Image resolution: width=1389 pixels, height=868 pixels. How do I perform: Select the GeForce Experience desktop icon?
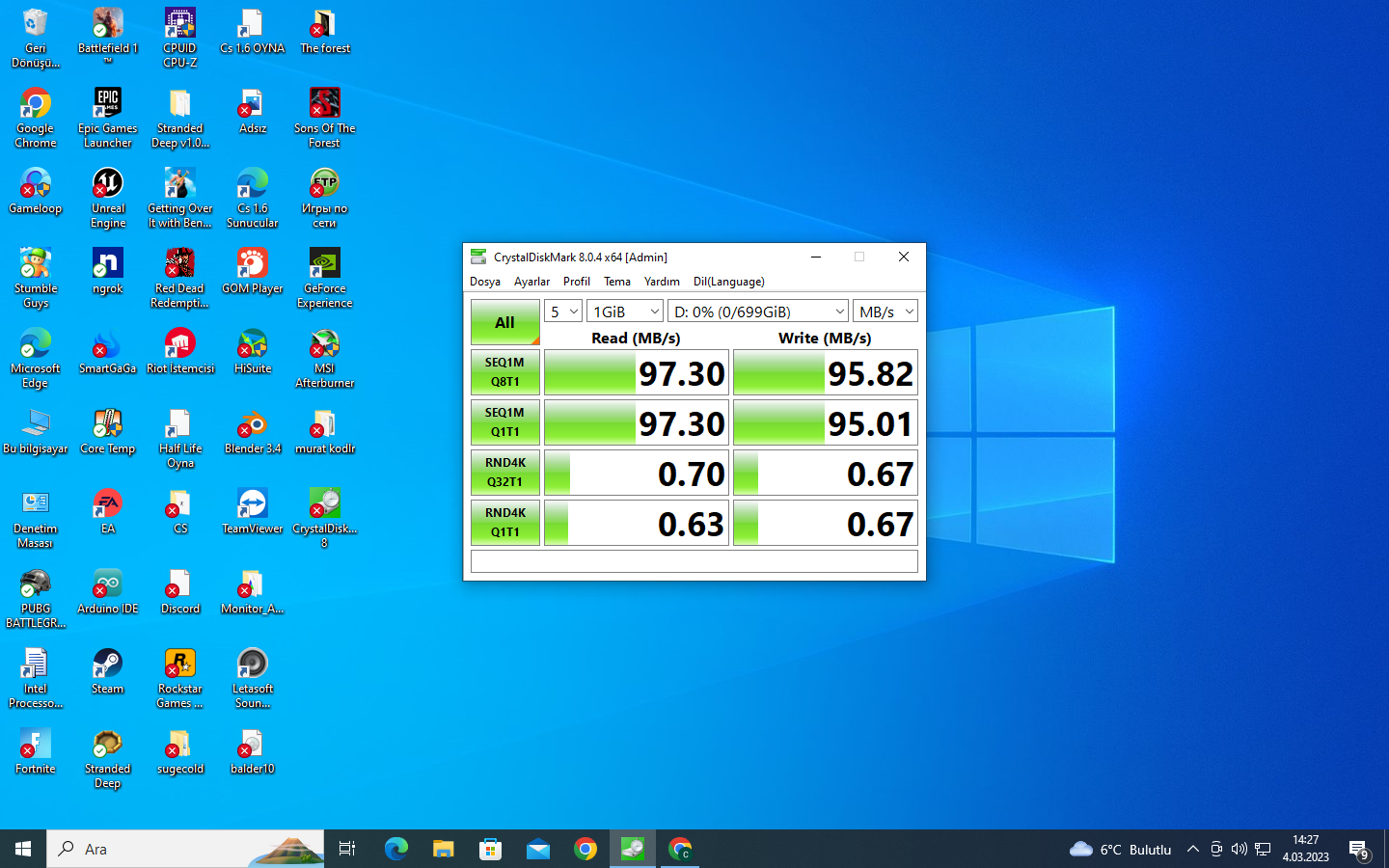coord(325,277)
